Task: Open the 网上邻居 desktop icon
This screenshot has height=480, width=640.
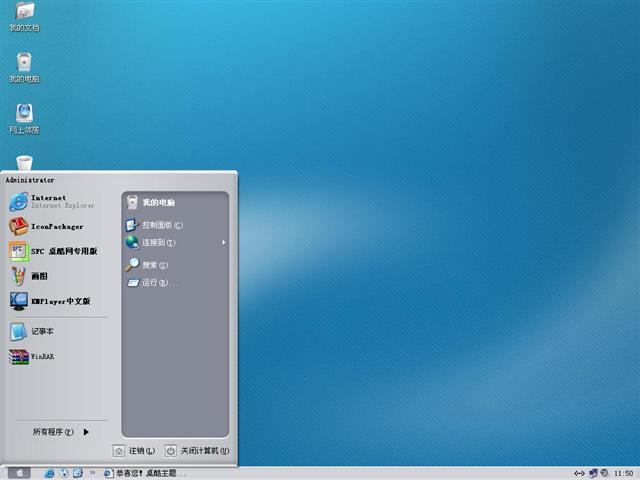Action: [x=24, y=116]
